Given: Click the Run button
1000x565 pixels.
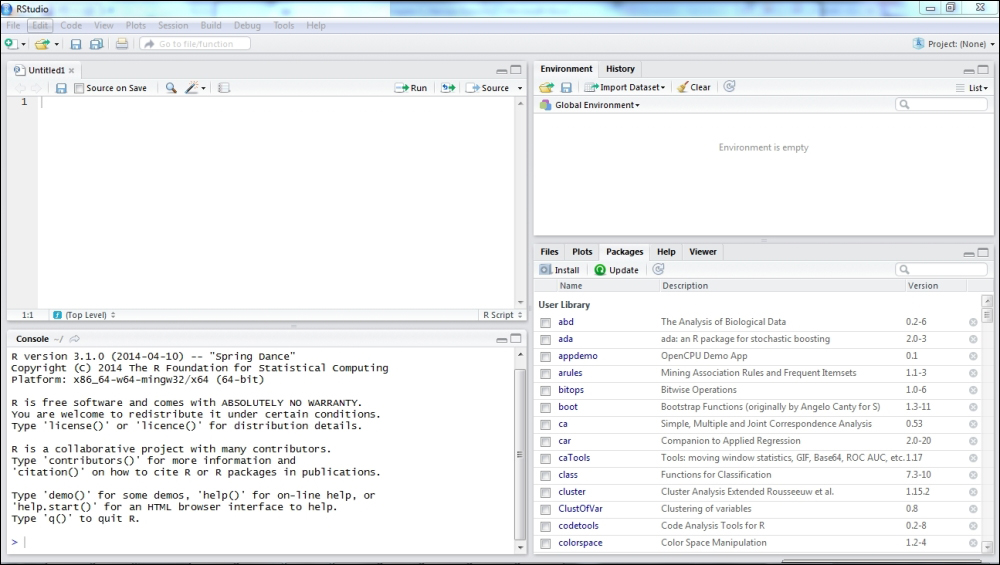Looking at the screenshot, I should (x=411, y=88).
